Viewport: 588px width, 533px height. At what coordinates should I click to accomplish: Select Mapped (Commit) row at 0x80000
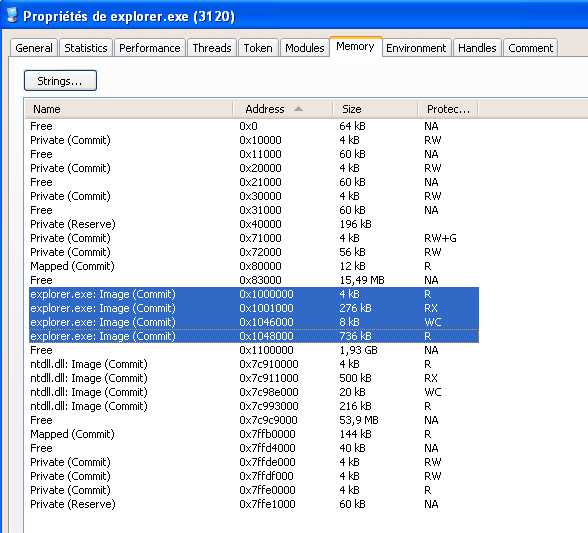254,266
